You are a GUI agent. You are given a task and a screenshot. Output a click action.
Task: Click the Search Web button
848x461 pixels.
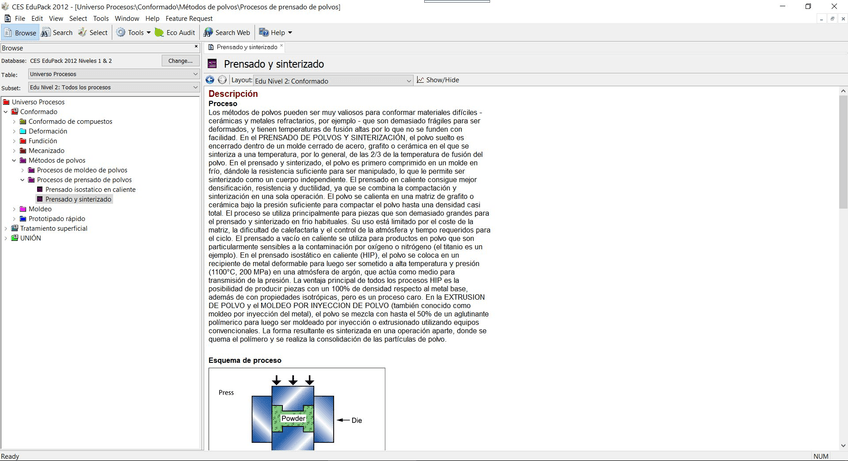click(227, 32)
